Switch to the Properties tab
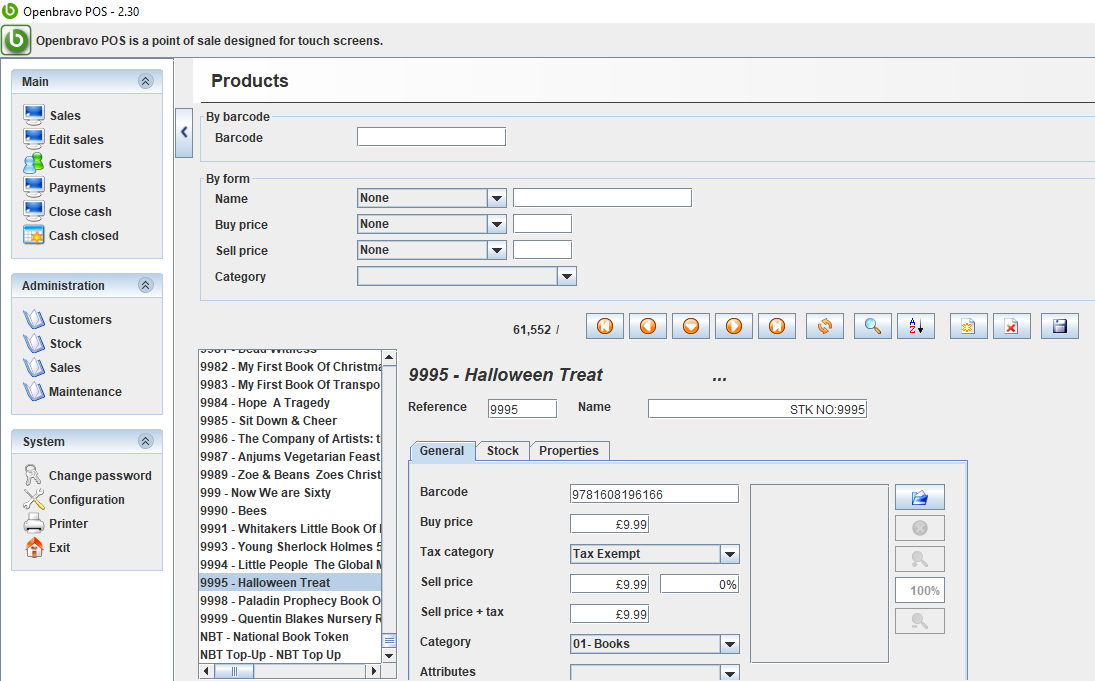 [x=569, y=451]
